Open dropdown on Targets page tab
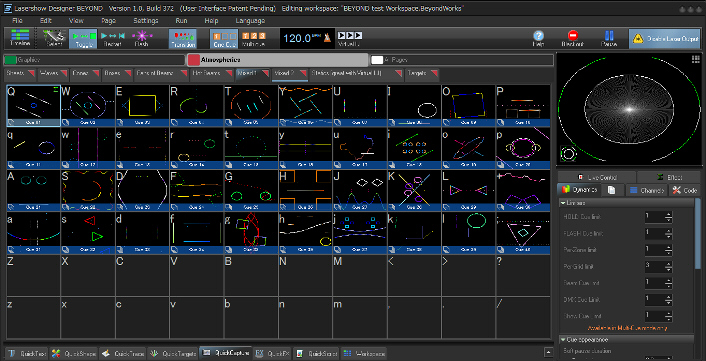The image size is (706, 361). (x=434, y=73)
